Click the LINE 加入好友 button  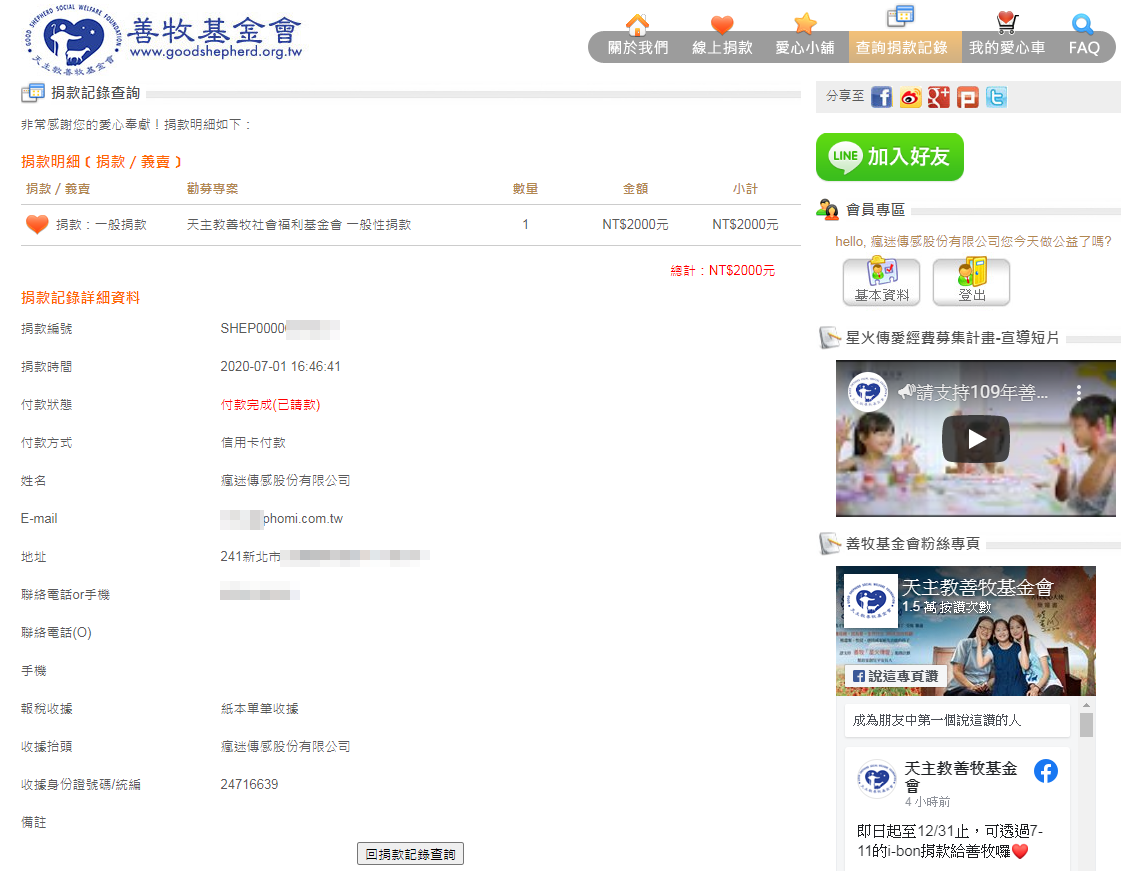890,157
